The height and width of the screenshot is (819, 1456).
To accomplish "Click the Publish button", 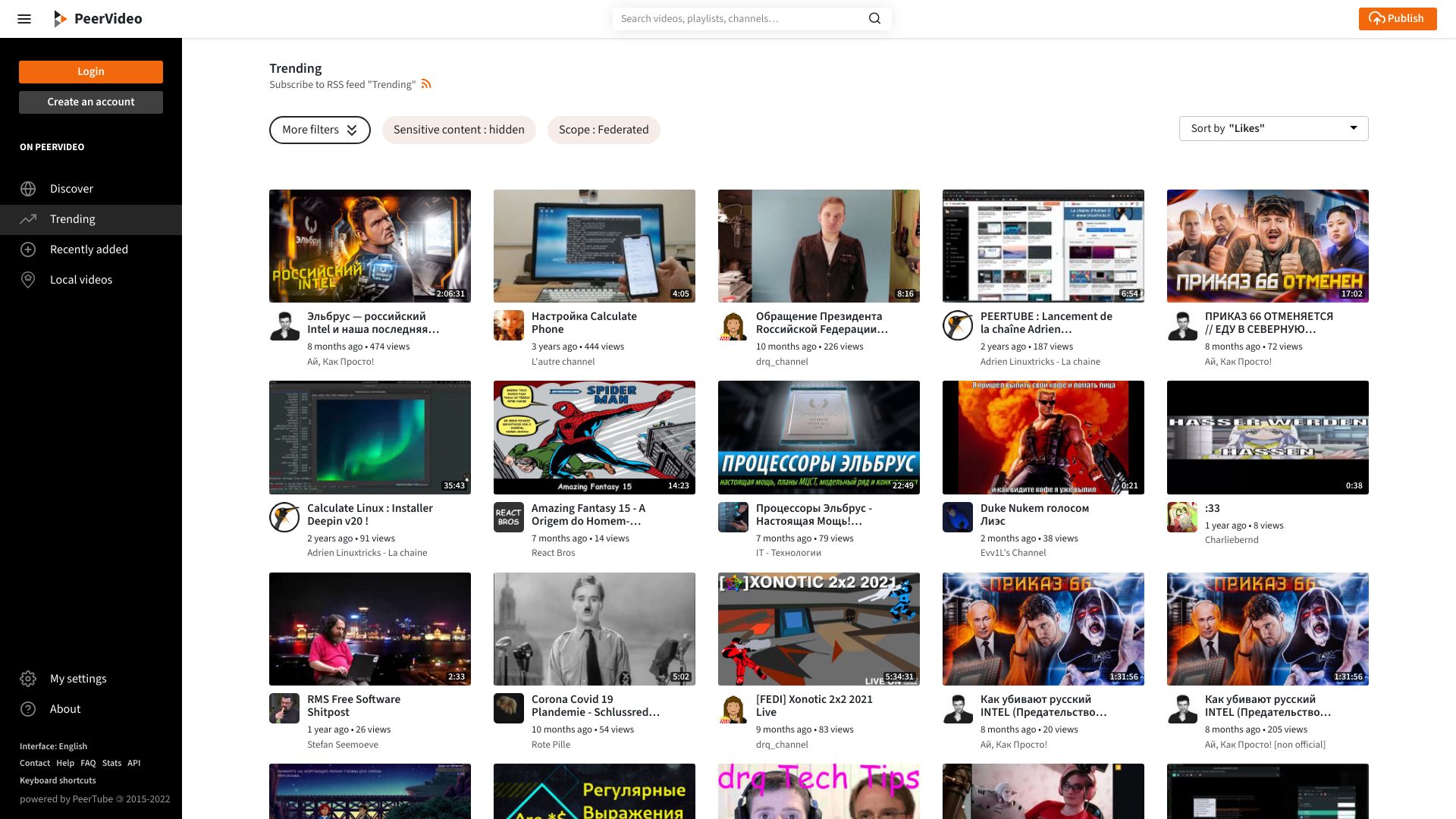I will pyautogui.click(x=1398, y=19).
